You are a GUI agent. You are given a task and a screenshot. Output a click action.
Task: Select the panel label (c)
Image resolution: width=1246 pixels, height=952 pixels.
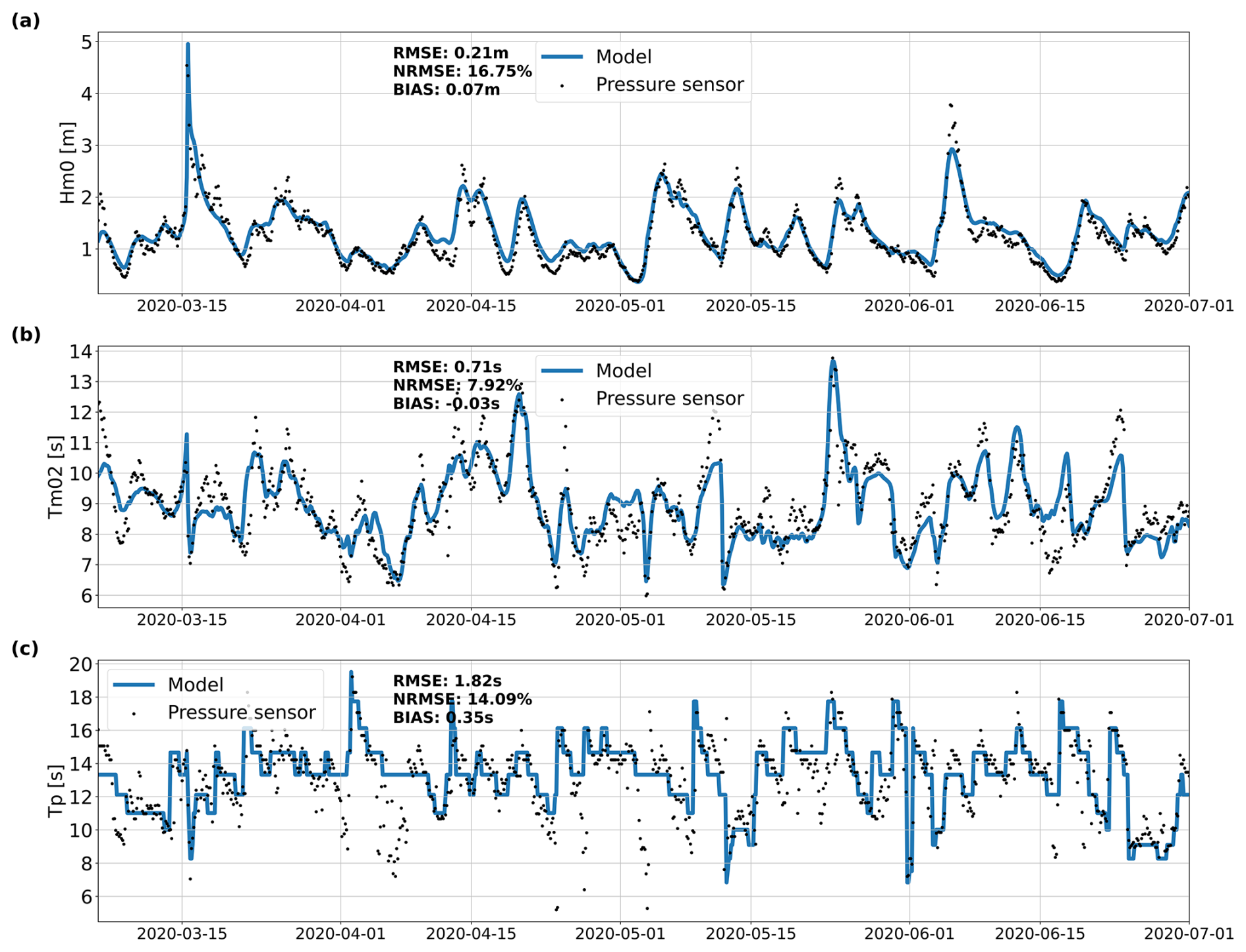click(26, 649)
